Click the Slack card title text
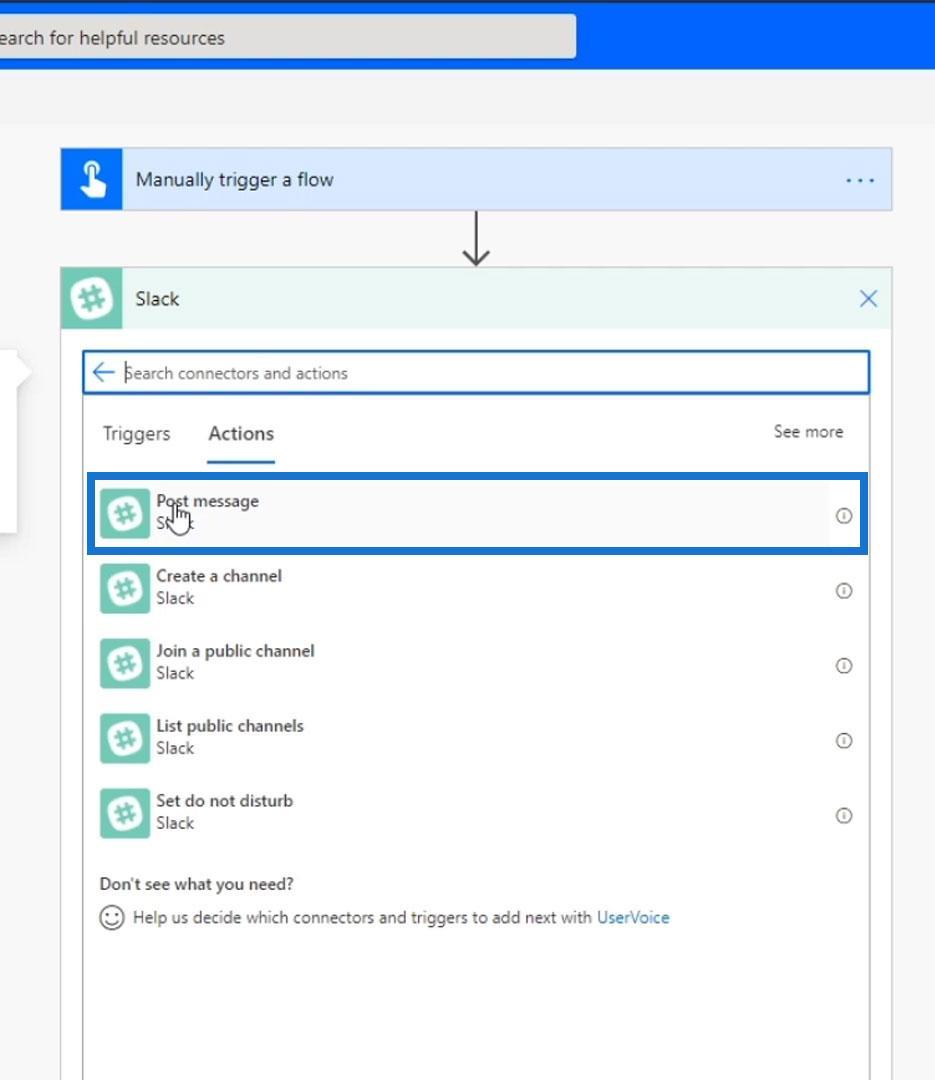This screenshot has height=1080, width=935. pyautogui.click(x=157, y=299)
